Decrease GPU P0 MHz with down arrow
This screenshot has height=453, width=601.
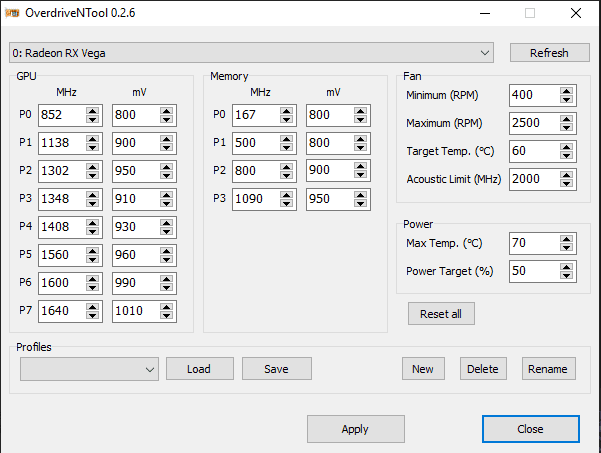[92, 119]
